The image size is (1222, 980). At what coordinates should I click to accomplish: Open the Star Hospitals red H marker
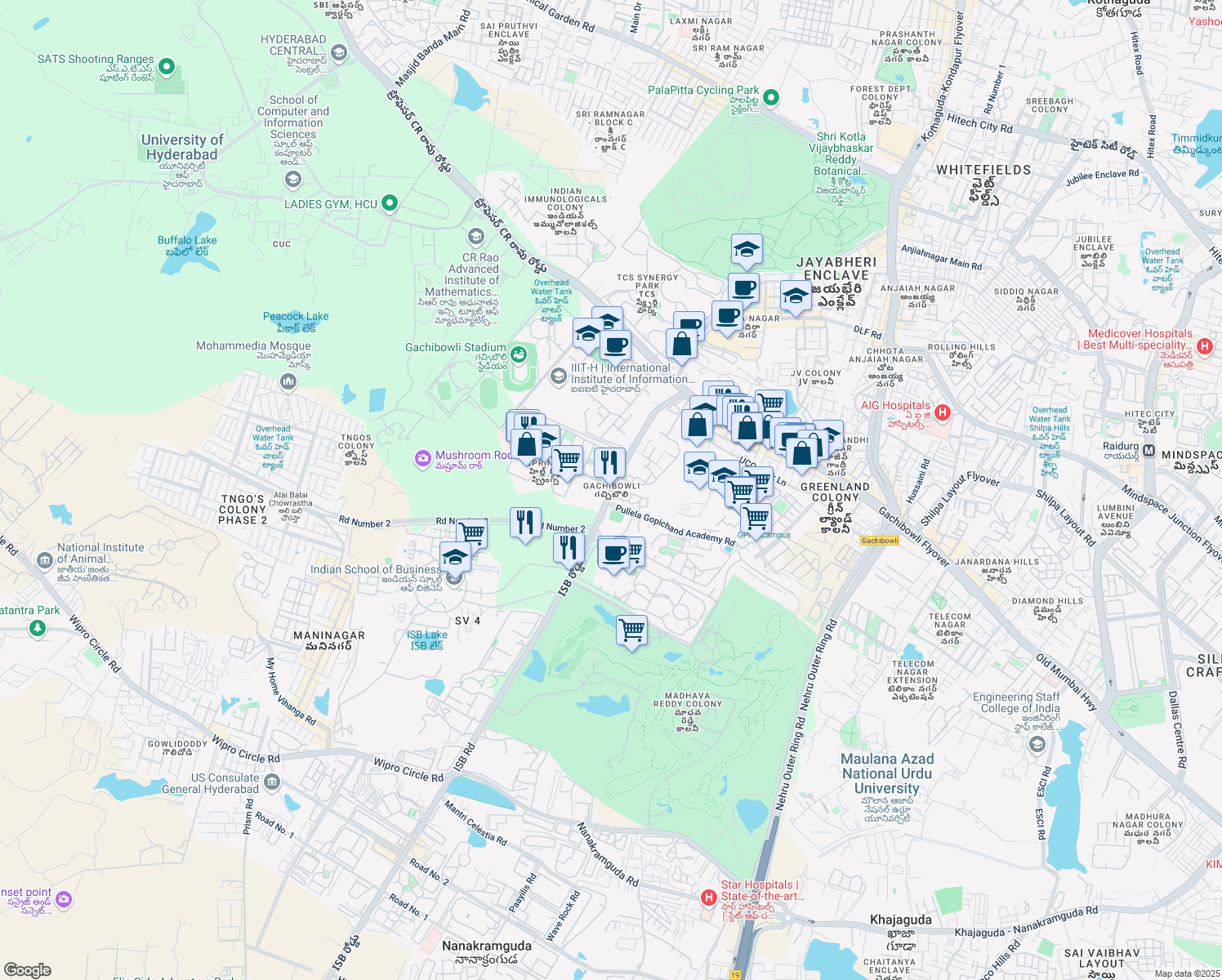pos(708,898)
